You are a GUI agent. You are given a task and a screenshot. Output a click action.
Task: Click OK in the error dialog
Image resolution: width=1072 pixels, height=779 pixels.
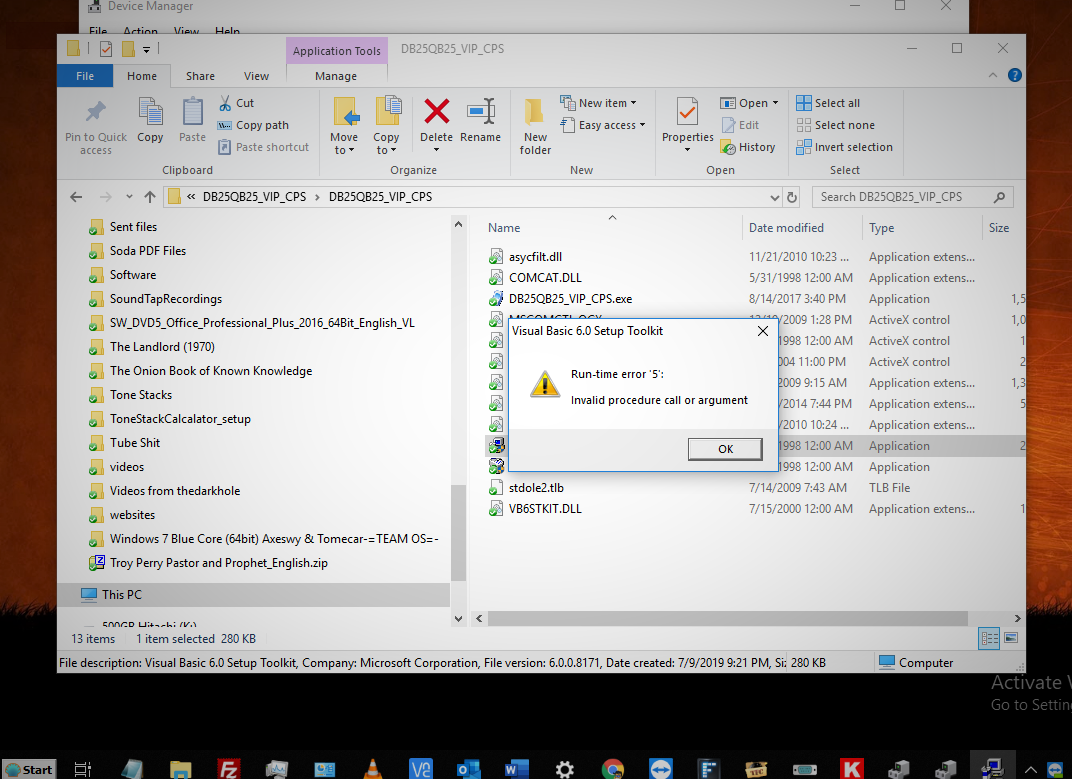click(725, 449)
